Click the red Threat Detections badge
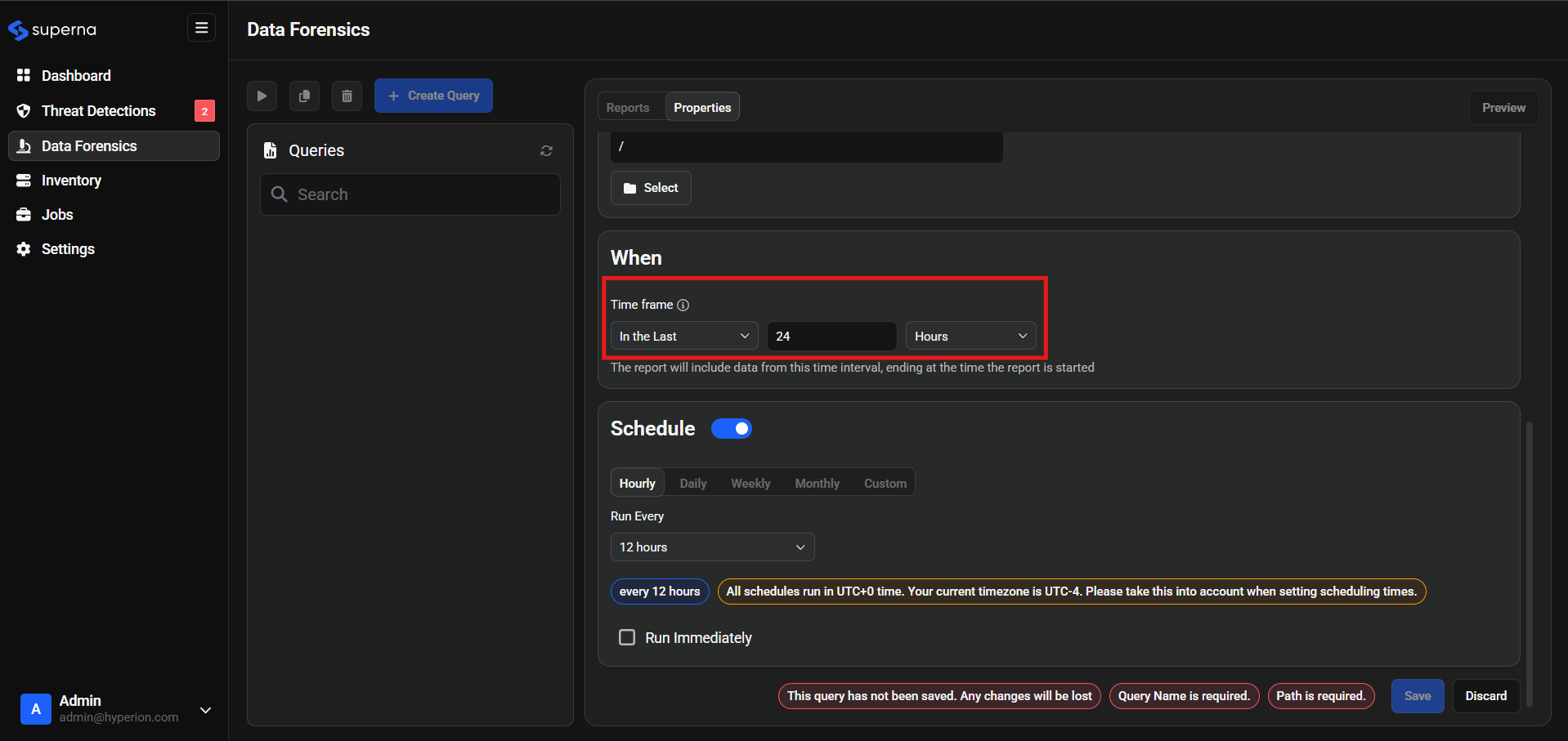 204,111
